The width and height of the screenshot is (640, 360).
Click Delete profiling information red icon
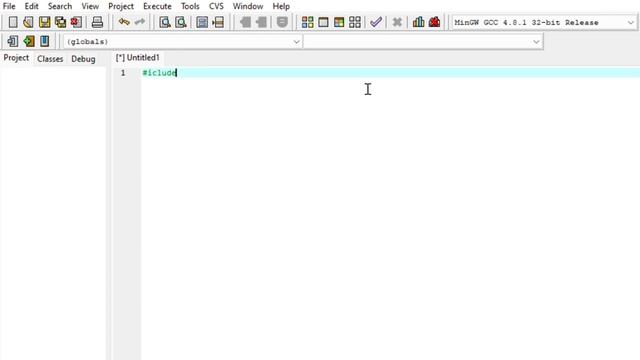(434, 22)
